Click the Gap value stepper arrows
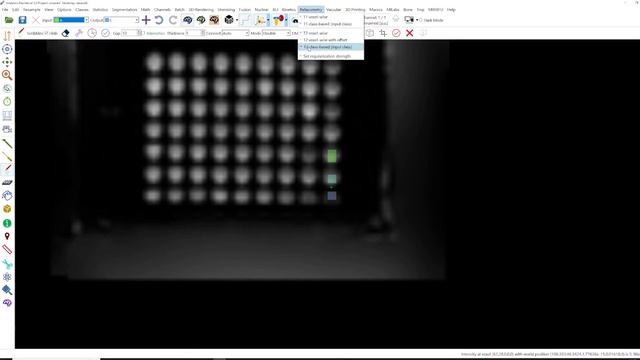This screenshot has height=360, width=640. (x=140, y=33)
